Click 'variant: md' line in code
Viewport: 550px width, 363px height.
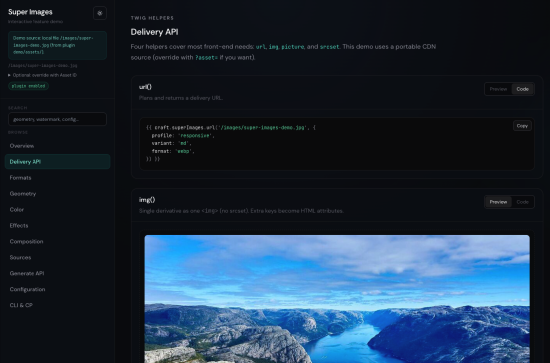(x=172, y=143)
